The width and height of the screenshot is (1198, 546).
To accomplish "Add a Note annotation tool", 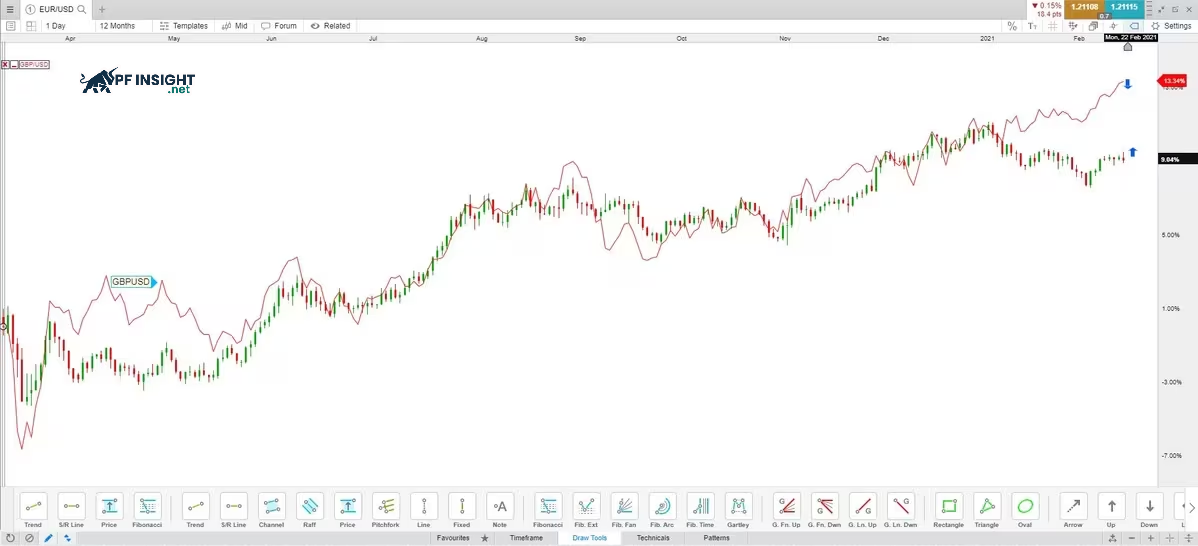I will 499,508.
